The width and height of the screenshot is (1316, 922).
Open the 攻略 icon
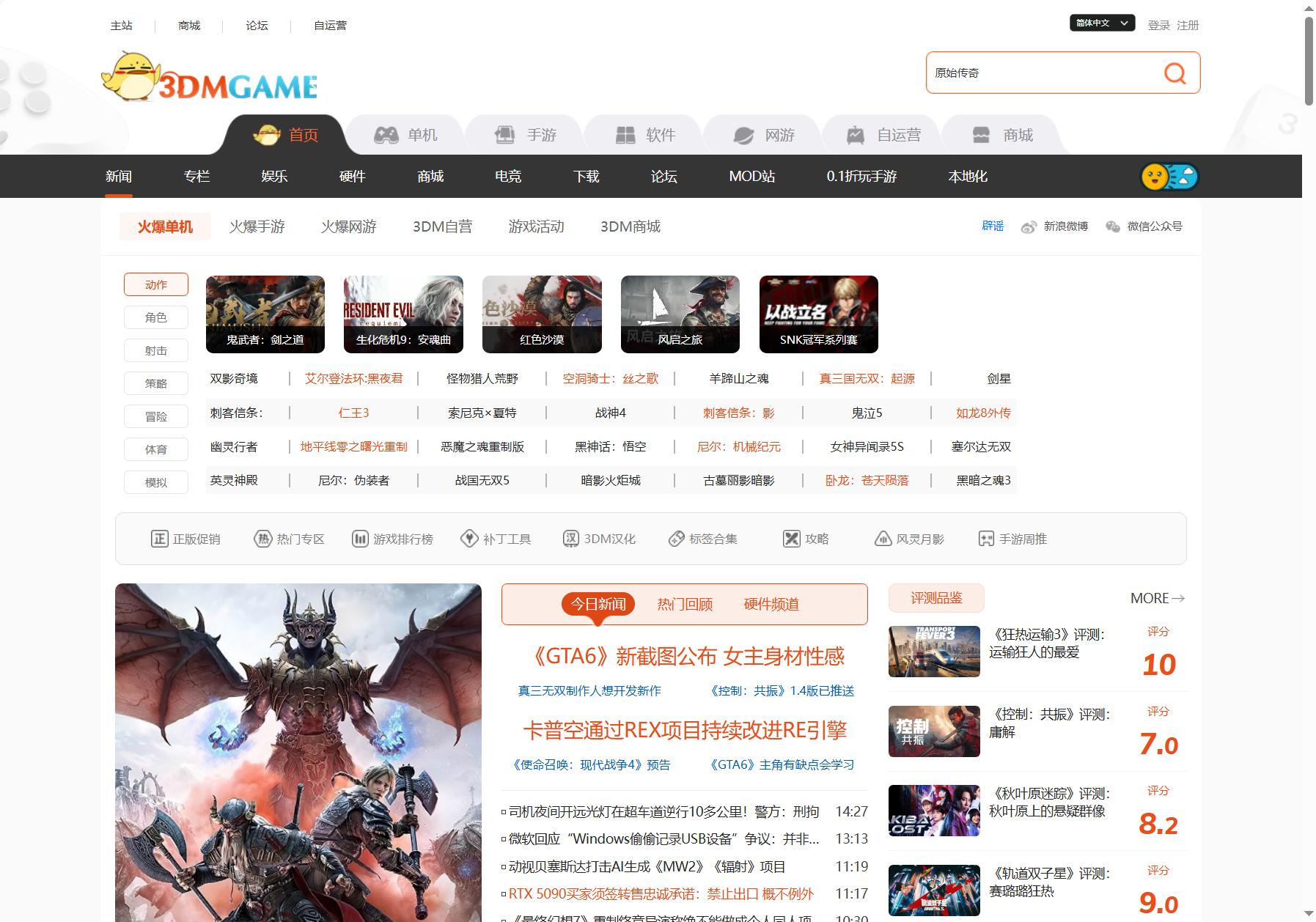(x=791, y=539)
